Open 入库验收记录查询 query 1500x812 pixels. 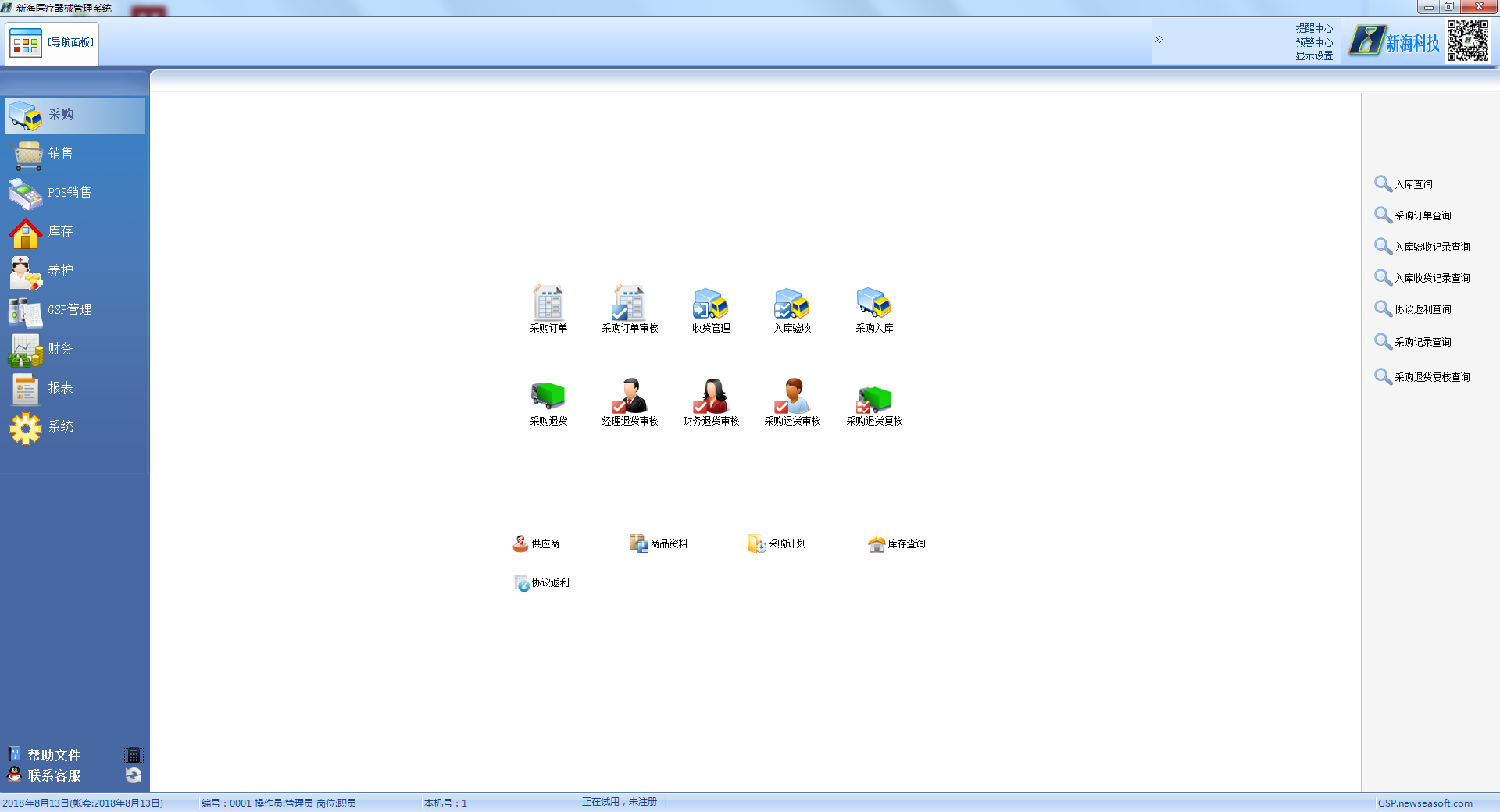pos(1423,247)
